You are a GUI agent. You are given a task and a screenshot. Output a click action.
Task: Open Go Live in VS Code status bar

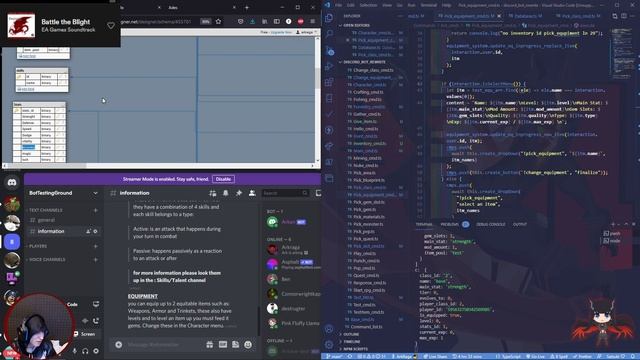[x=537, y=357]
